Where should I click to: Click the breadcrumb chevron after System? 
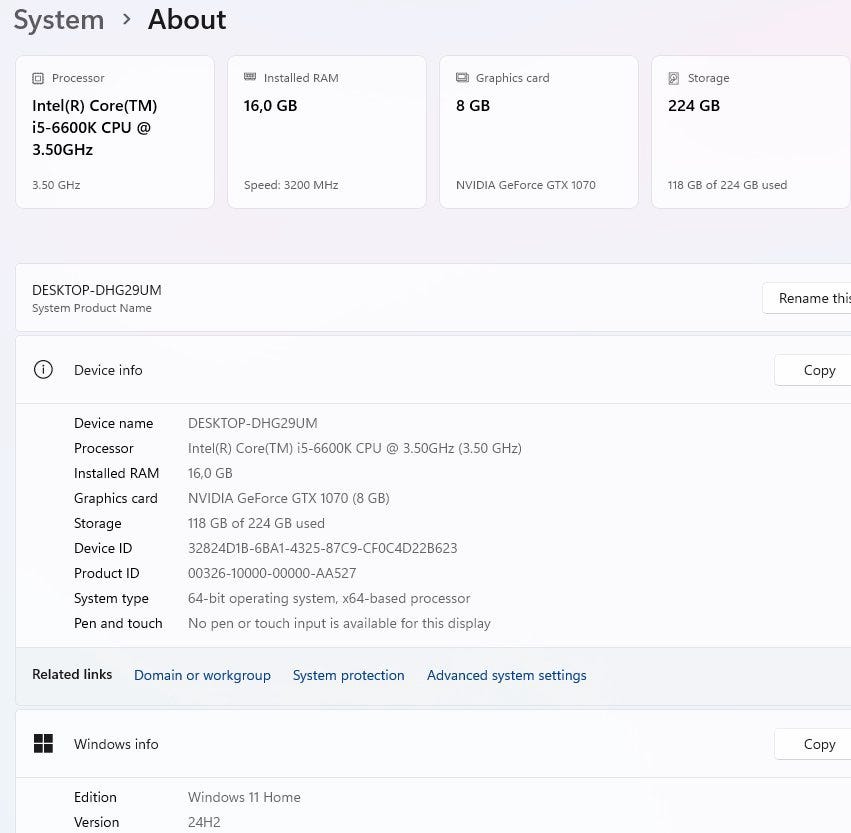pos(126,20)
